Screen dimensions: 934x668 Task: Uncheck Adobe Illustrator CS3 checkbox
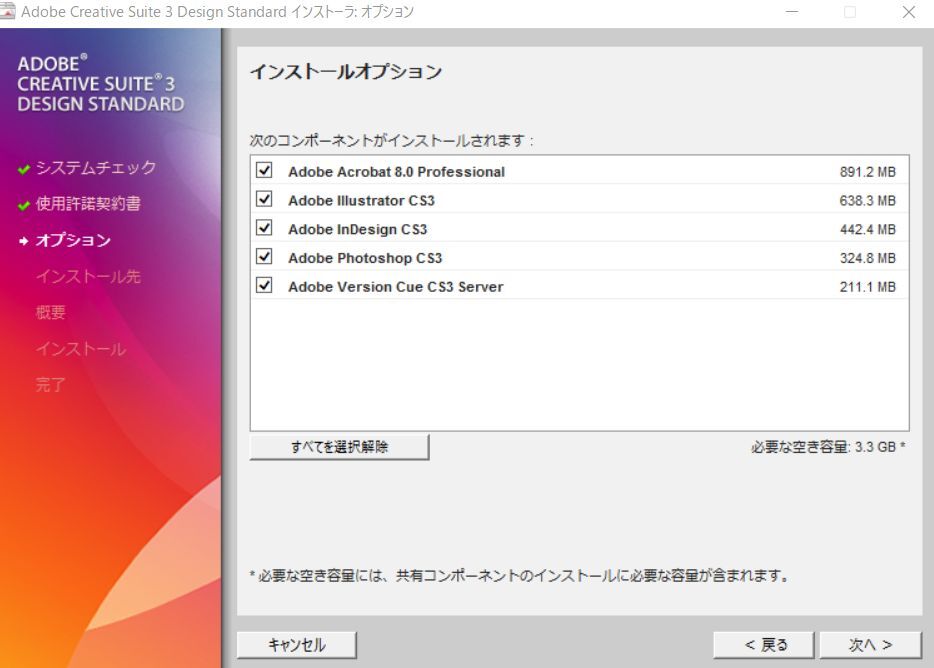coord(264,199)
